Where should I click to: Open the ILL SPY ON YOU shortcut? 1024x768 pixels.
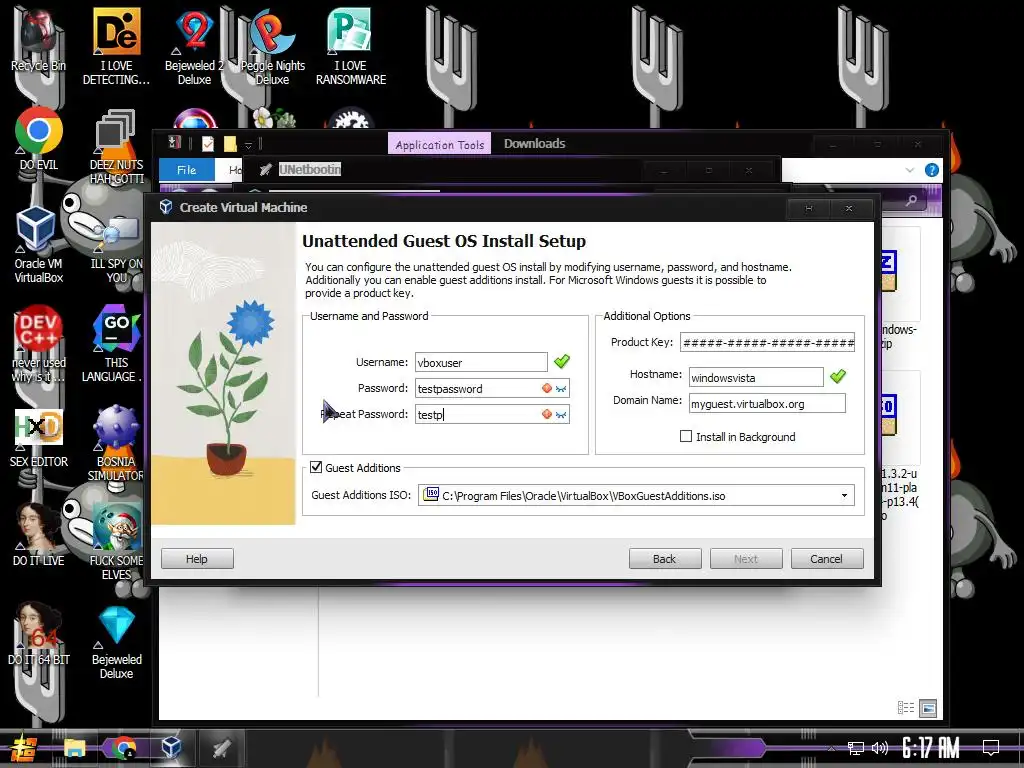pyautogui.click(x=116, y=248)
